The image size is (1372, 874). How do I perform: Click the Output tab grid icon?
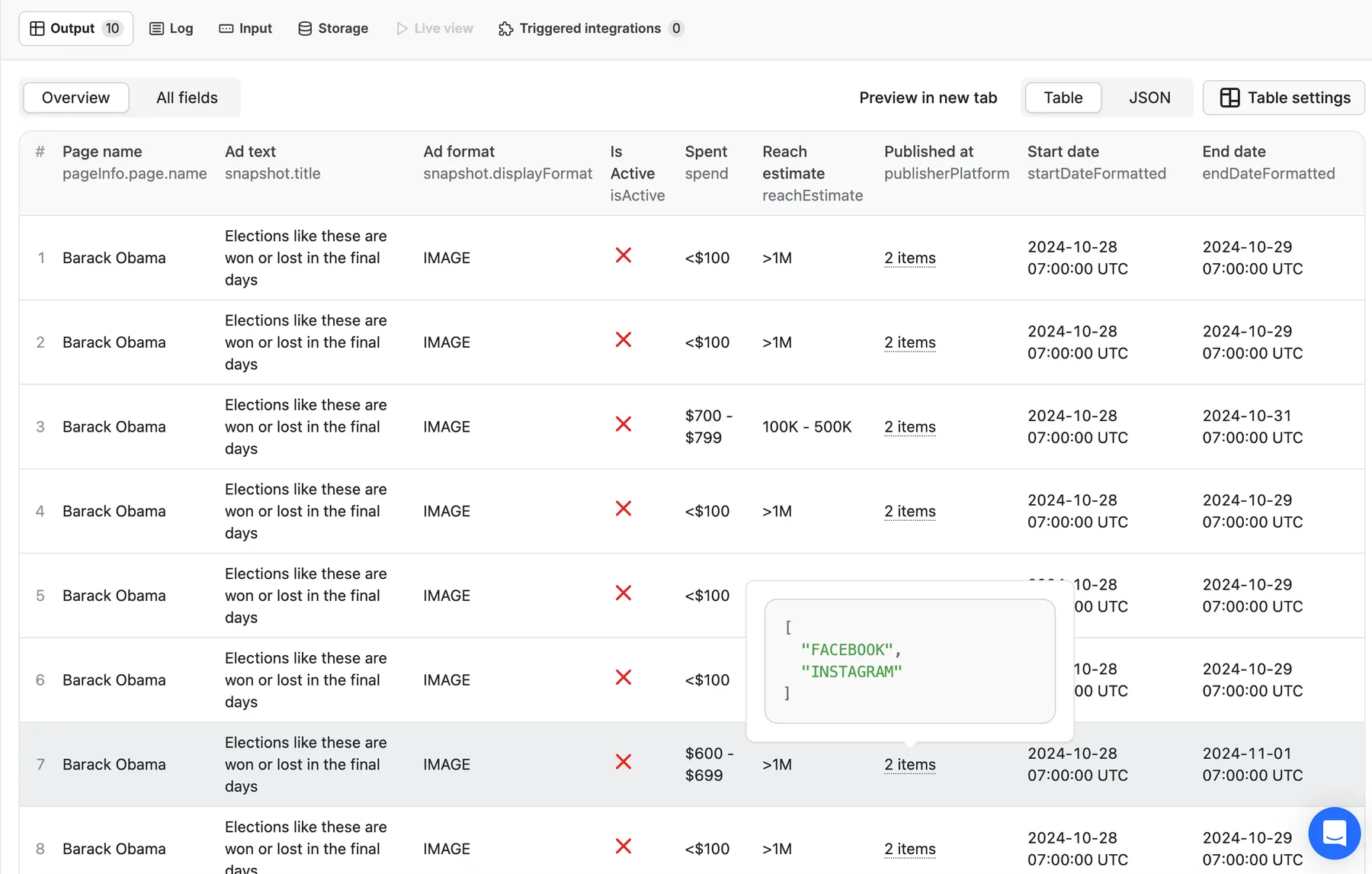(37, 28)
